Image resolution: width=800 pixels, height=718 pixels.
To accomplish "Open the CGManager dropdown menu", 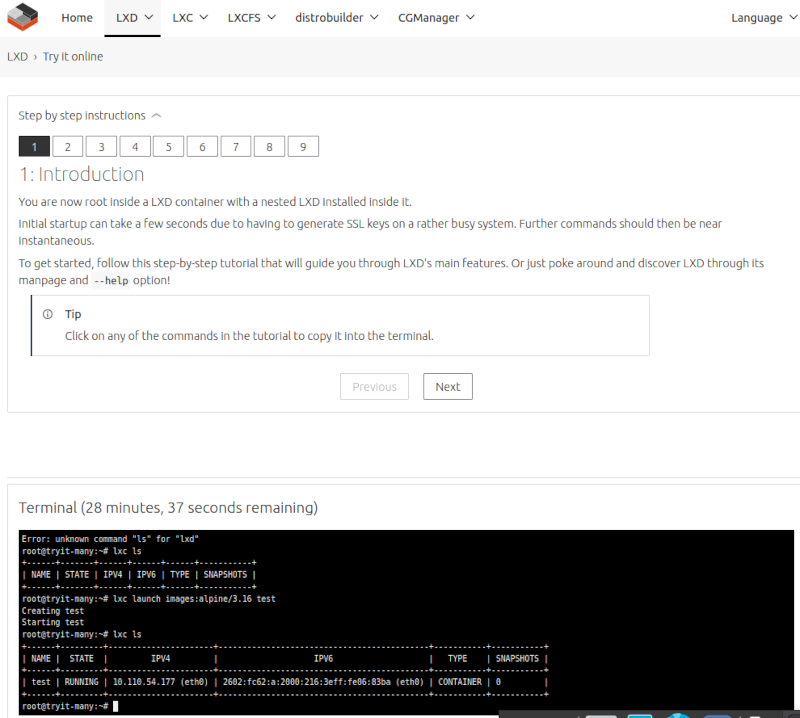I will point(436,18).
